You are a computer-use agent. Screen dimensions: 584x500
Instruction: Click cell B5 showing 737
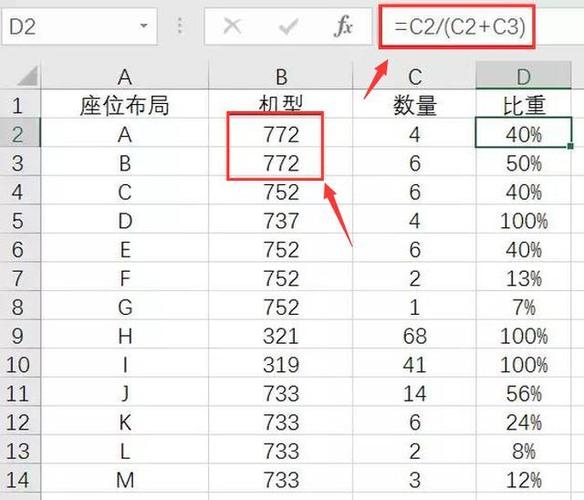coord(281,219)
